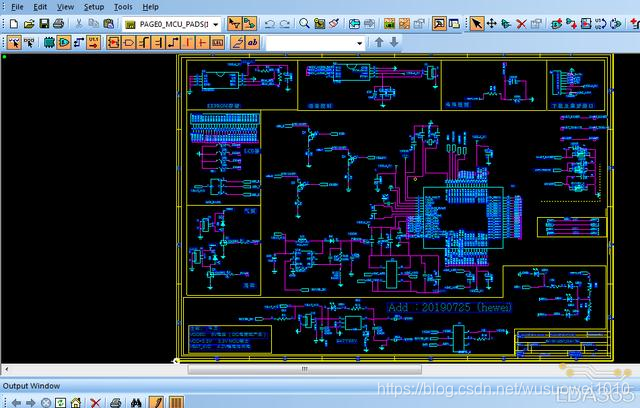Image resolution: width=640 pixels, height=408 pixels.
Task: Toggle the Select Text 'ab' filter
Action: [x=252, y=42]
